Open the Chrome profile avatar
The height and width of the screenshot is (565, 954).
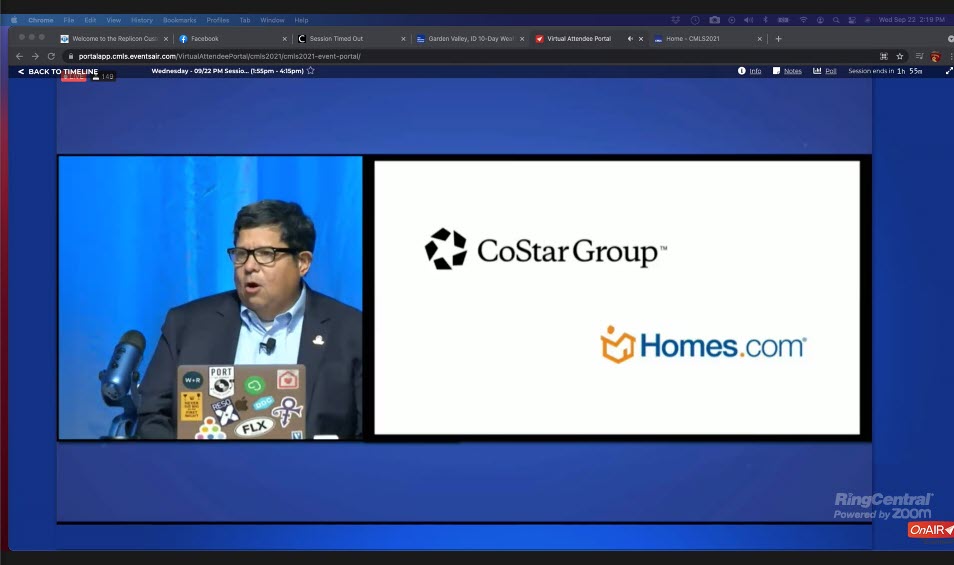point(936,57)
